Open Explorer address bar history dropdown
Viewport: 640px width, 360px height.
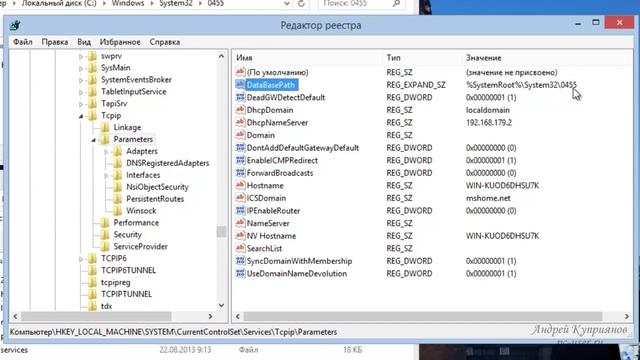[287, 4]
